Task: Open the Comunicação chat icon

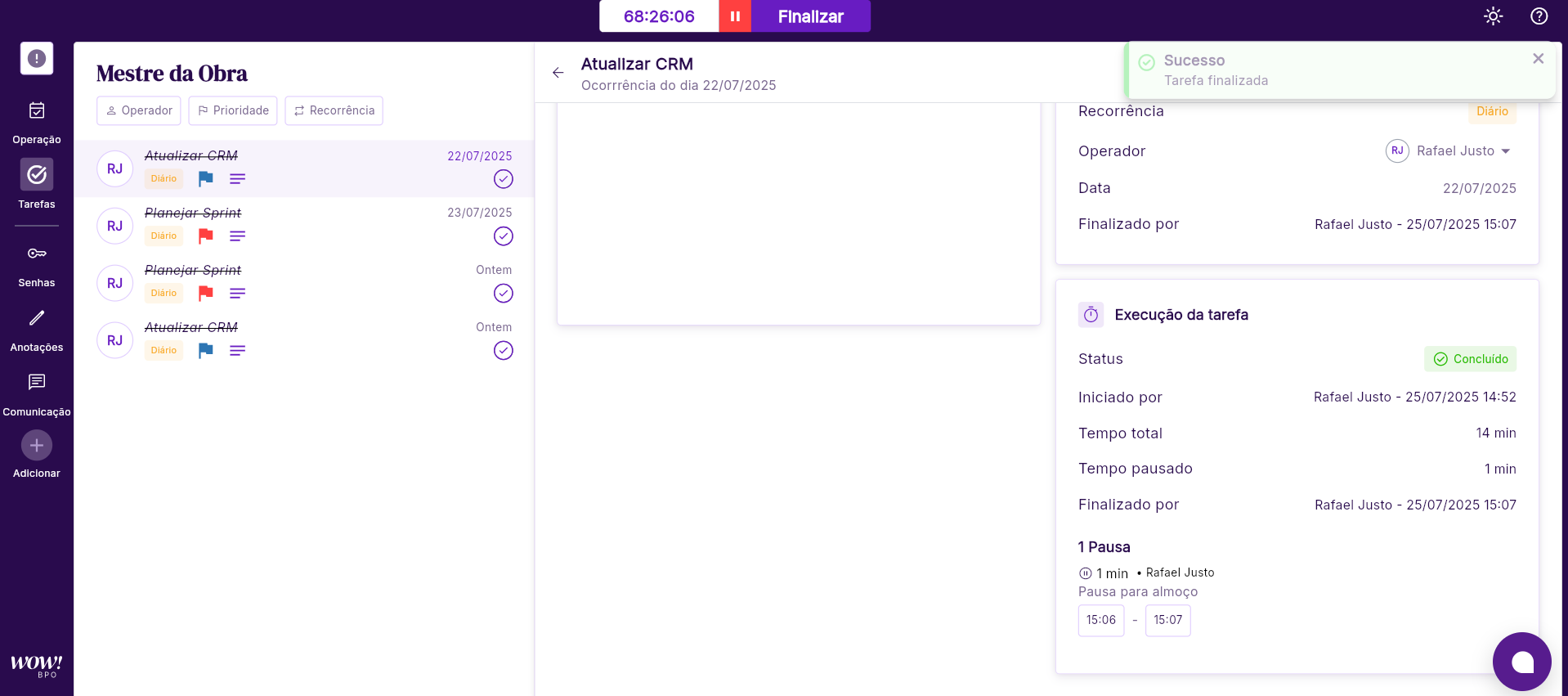Action: click(37, 383)
